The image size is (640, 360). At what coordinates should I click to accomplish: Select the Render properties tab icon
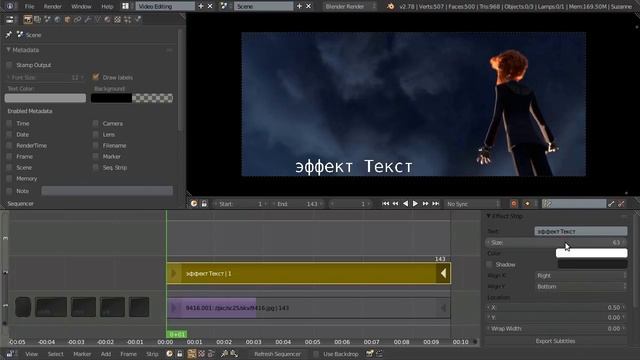tap(28, 19)
